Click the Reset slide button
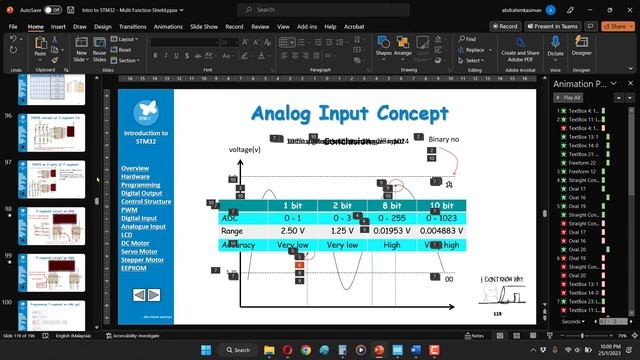Viewport: 640px width, 360px height. 121,50
